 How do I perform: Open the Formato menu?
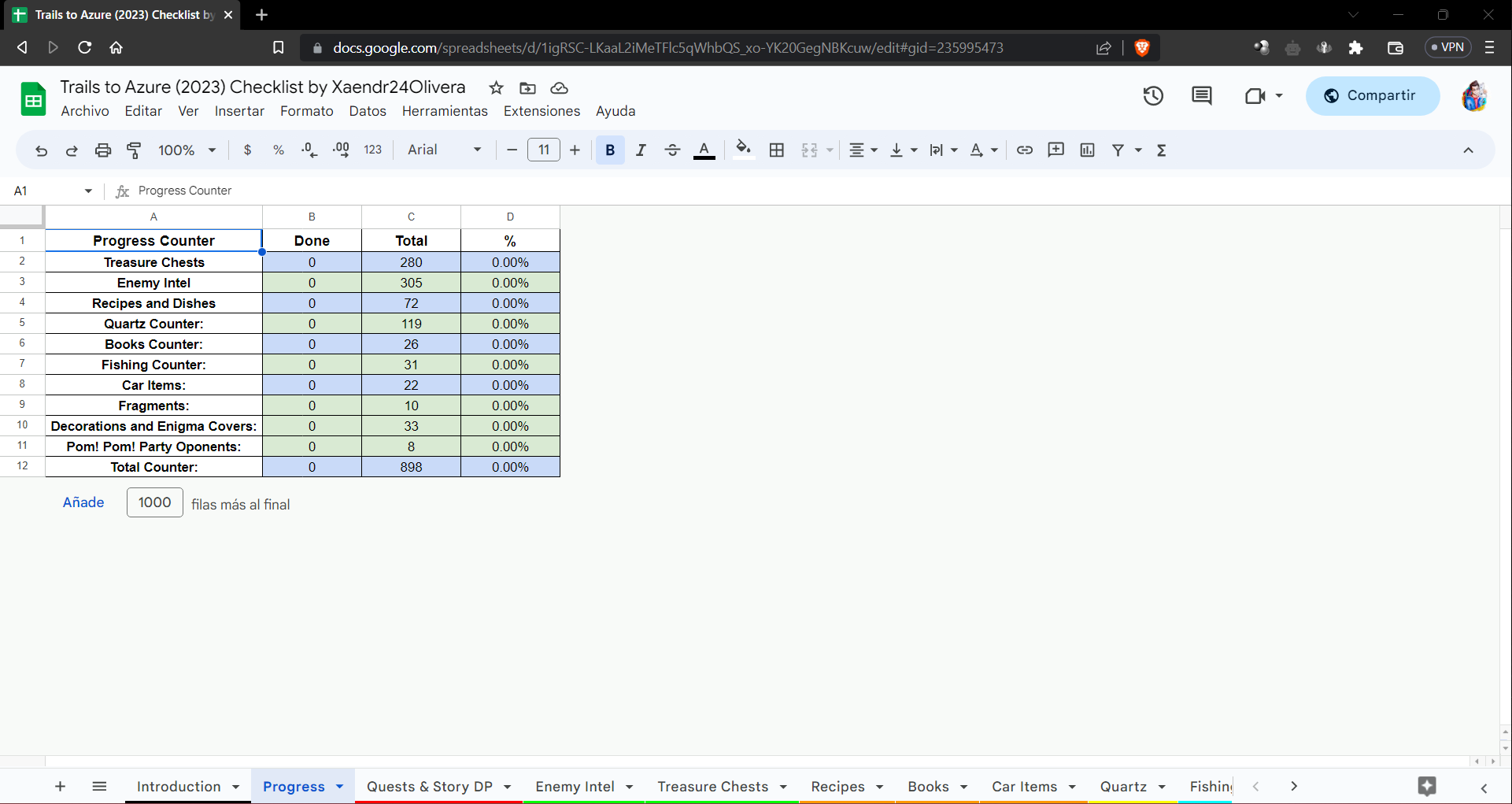307,112
